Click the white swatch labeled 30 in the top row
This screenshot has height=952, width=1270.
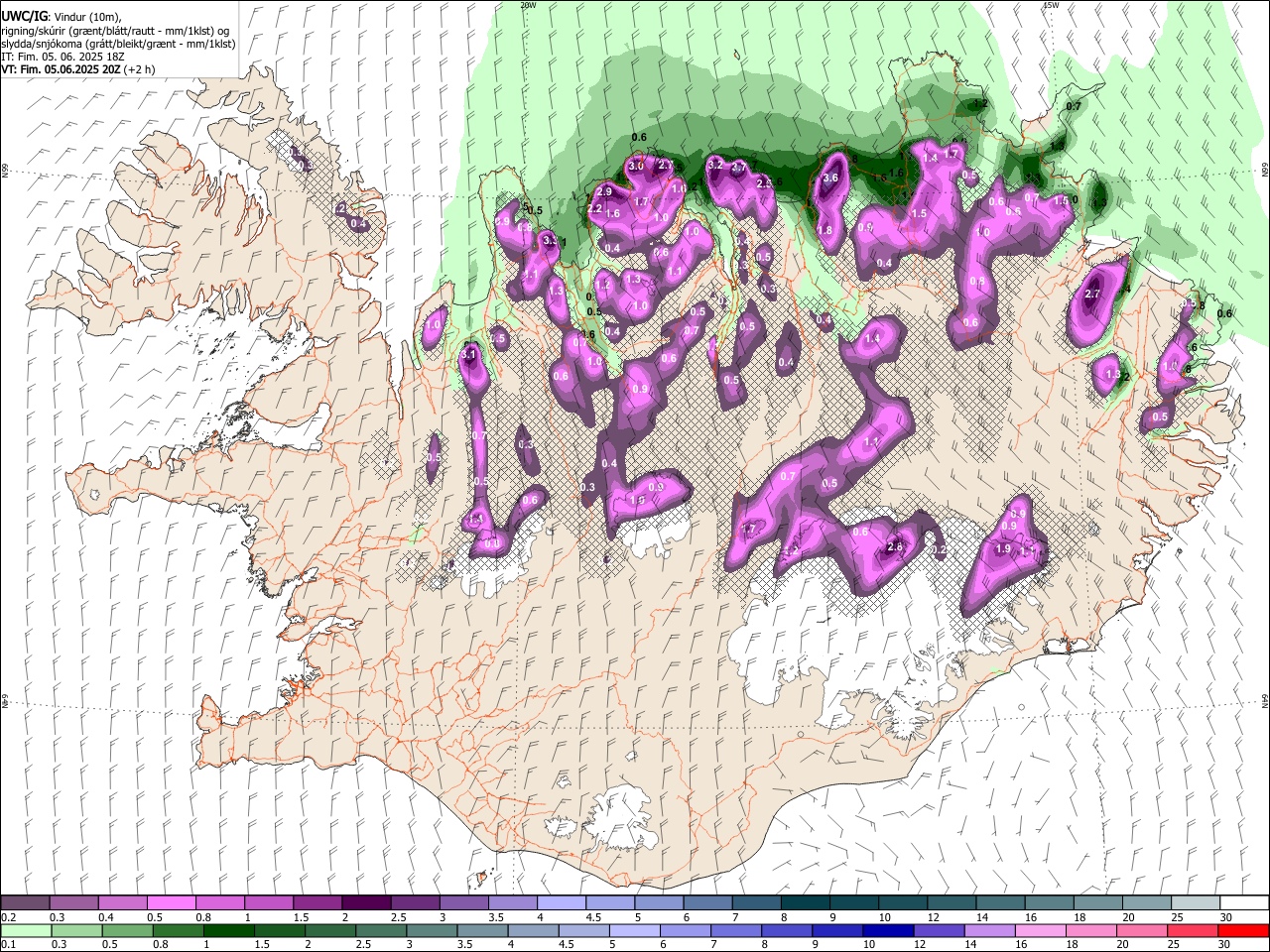coord(1243,903)
